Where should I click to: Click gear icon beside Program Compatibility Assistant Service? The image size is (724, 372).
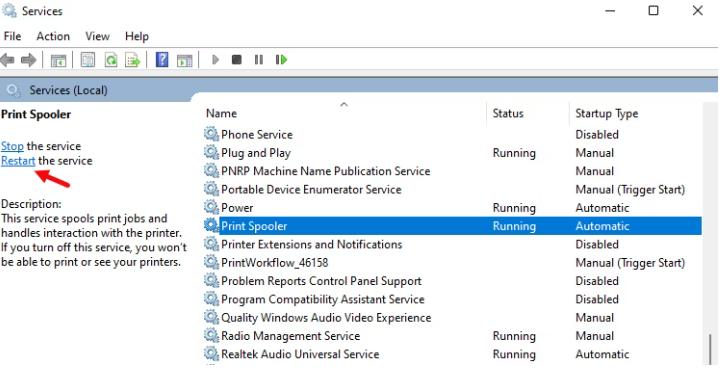(211, 299)
